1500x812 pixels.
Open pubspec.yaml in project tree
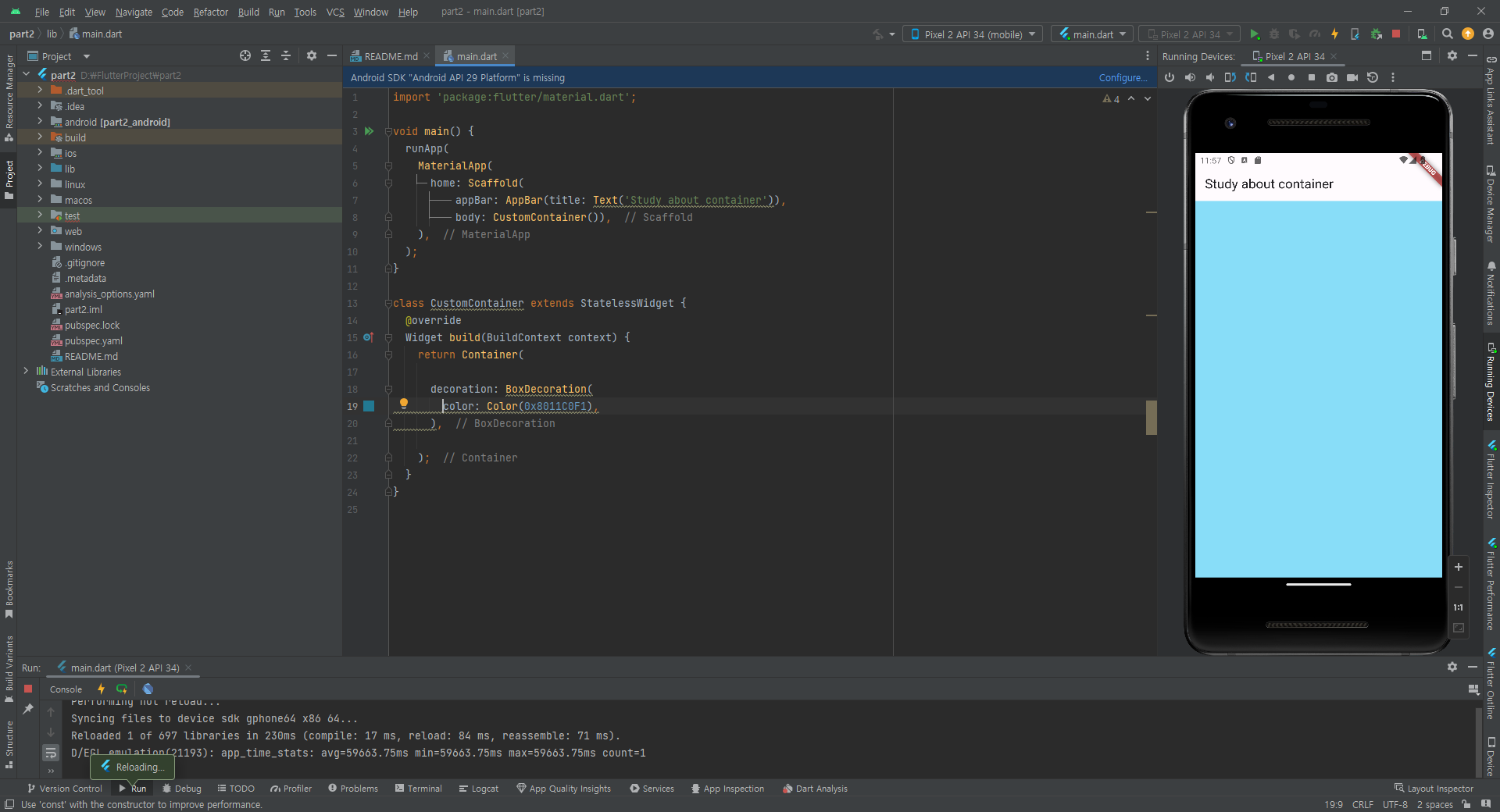pos(94,340)
